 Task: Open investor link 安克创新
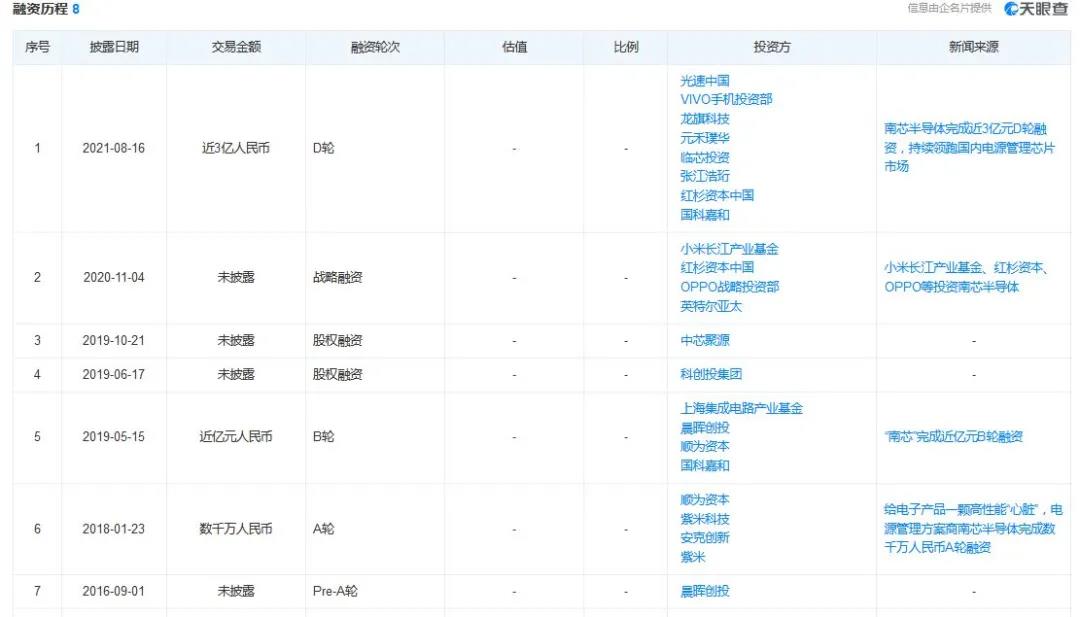coord(705,538)
